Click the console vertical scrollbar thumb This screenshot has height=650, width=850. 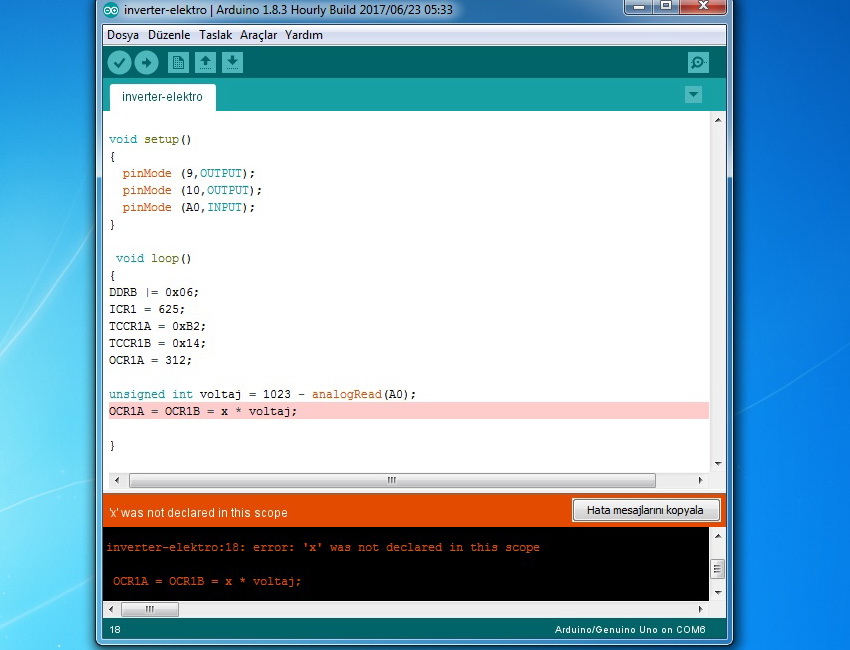pyautogui.click(x=717, y=569)
